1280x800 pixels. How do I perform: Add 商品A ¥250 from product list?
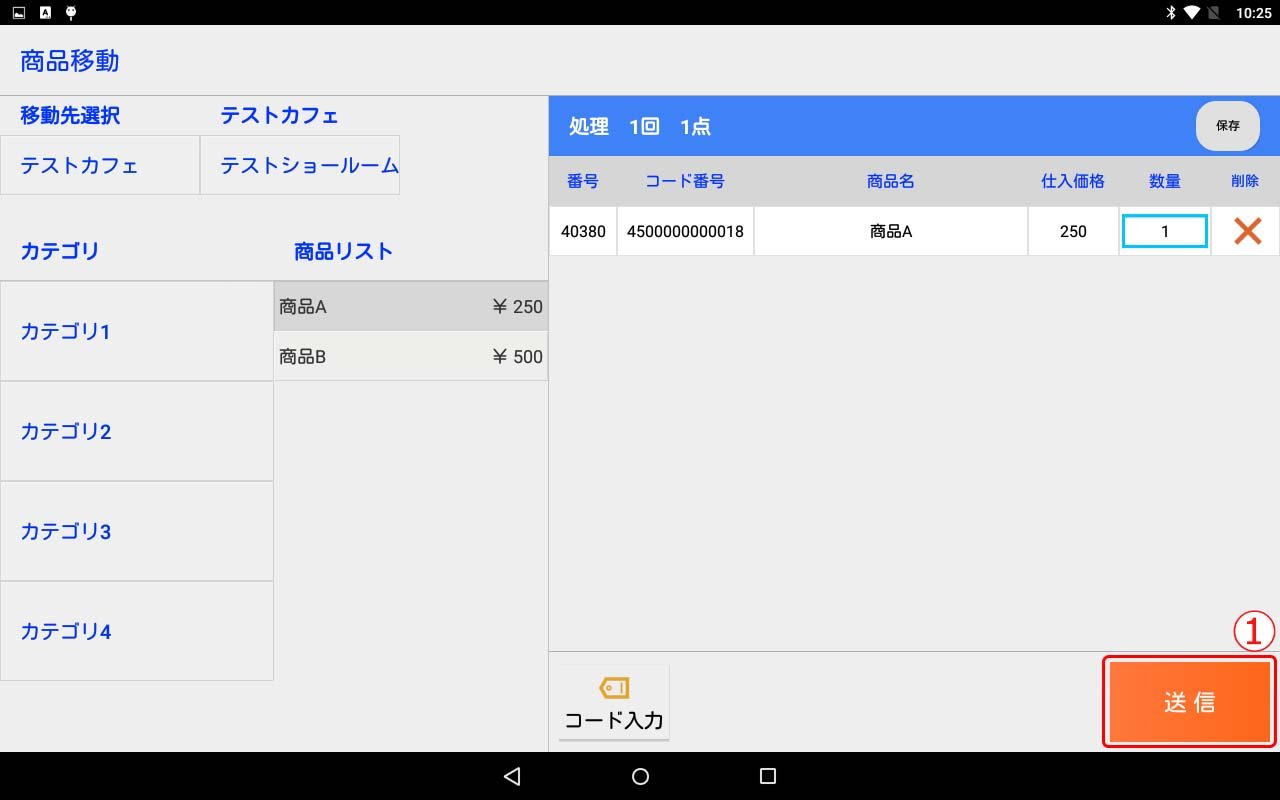tap(411, 307)
